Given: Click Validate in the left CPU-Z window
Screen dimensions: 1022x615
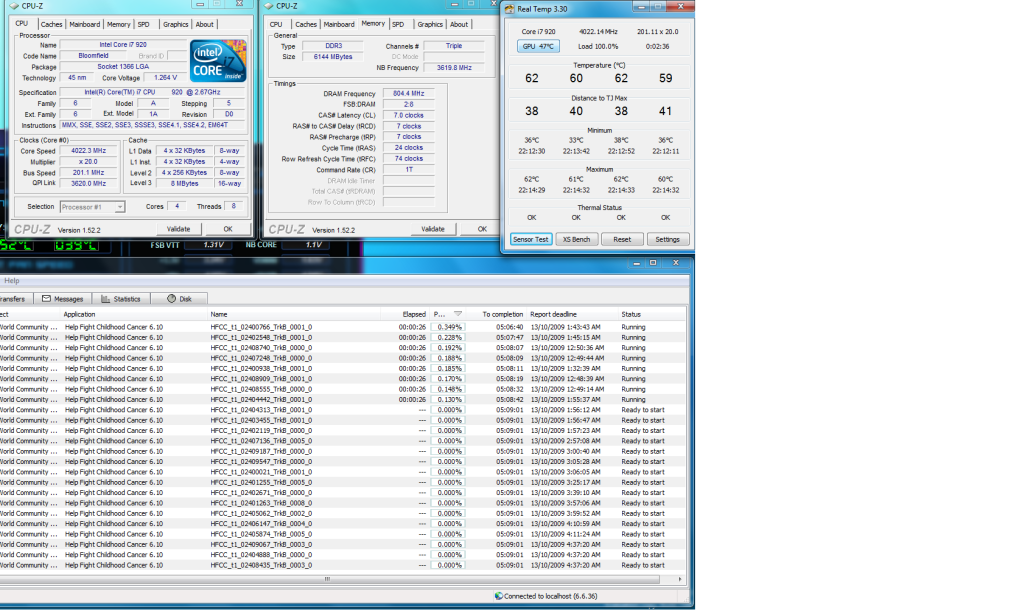Looking at the screenshot, I should 179,229.
